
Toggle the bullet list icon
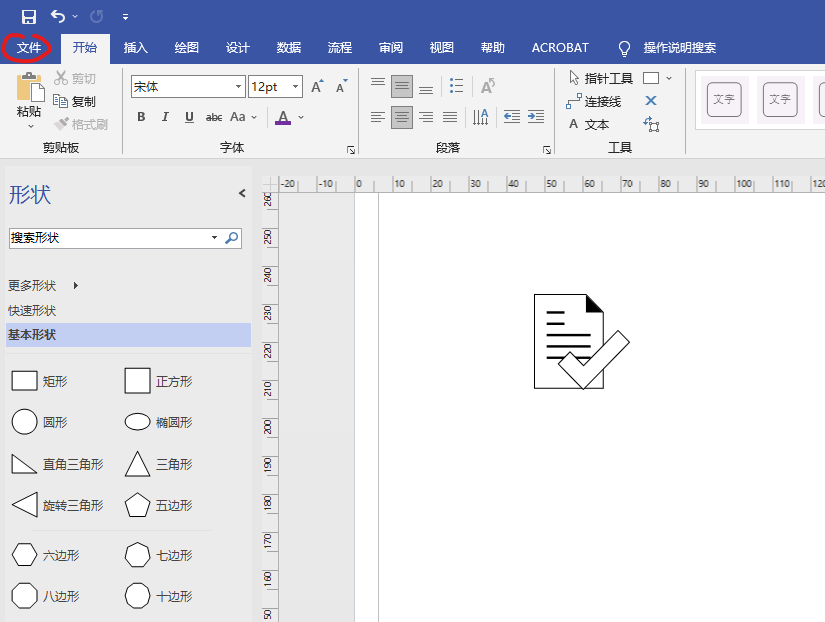tap(456, 86)
